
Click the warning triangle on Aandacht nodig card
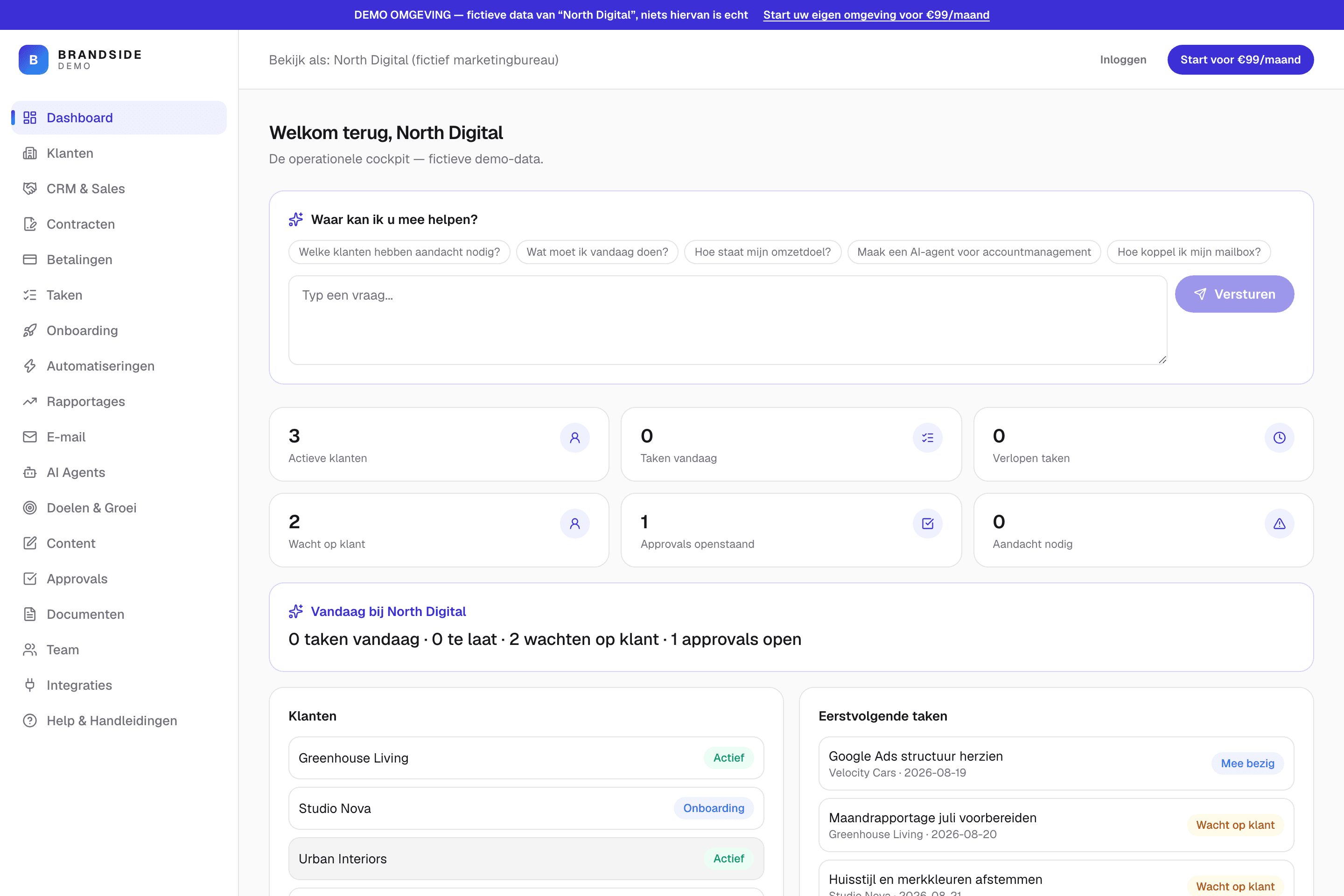(x=1279, y=524)
